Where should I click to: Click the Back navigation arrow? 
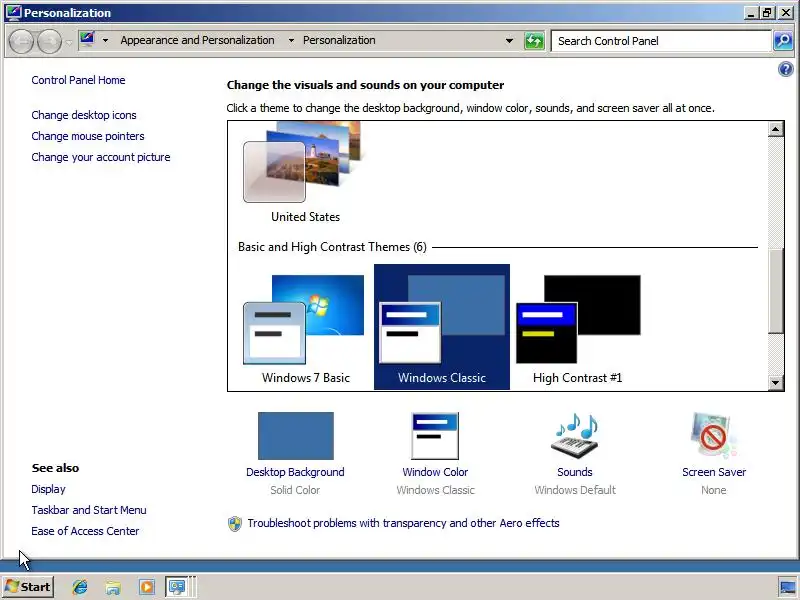coord(21,41)
